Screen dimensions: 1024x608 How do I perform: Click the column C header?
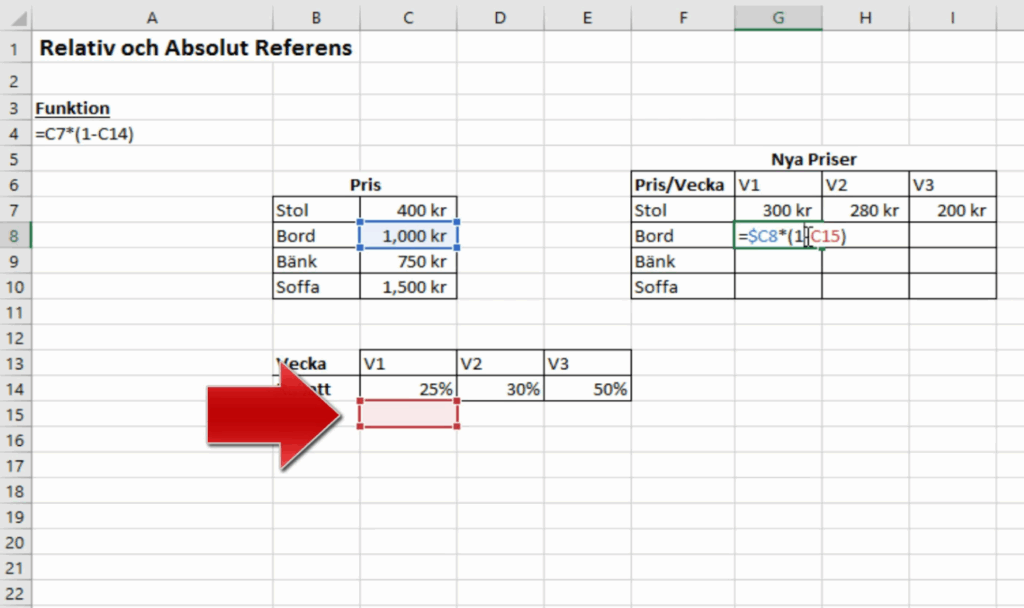coord(408,16)
